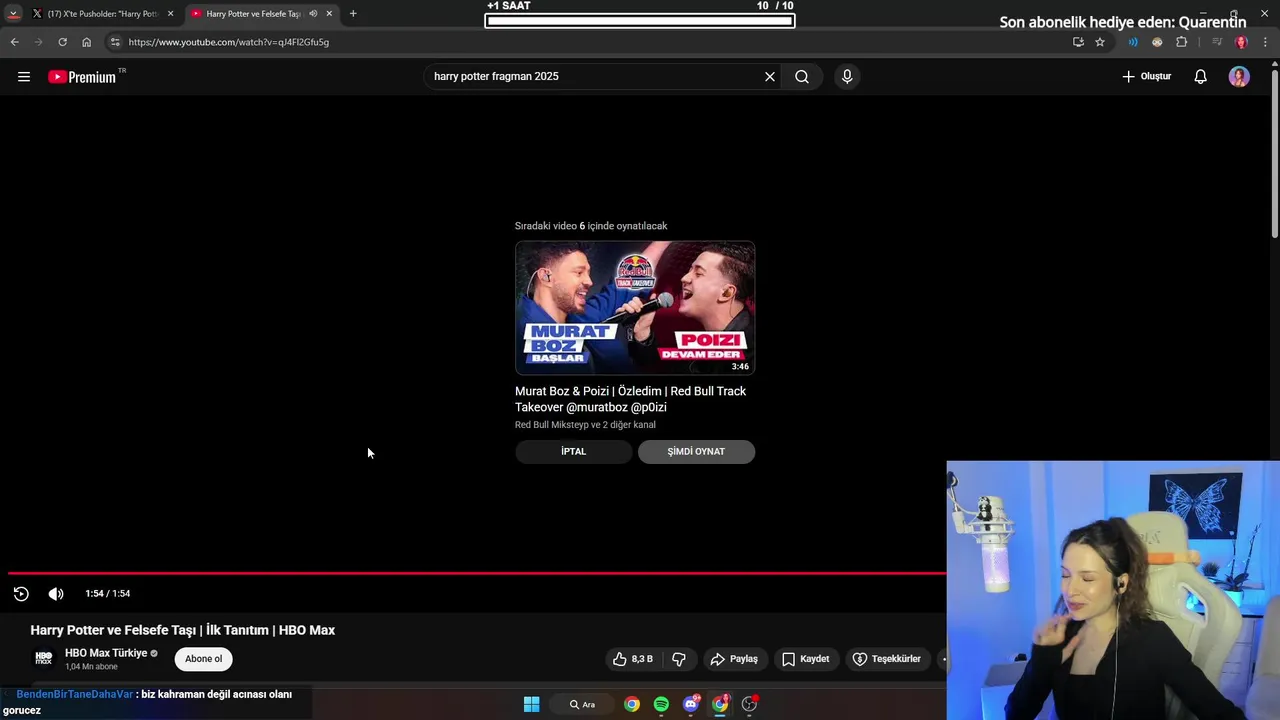This screenshot has height=720, width=1280.
Task: Open the first Chrome taskbar icon
Action: click(x=632, y=704)
